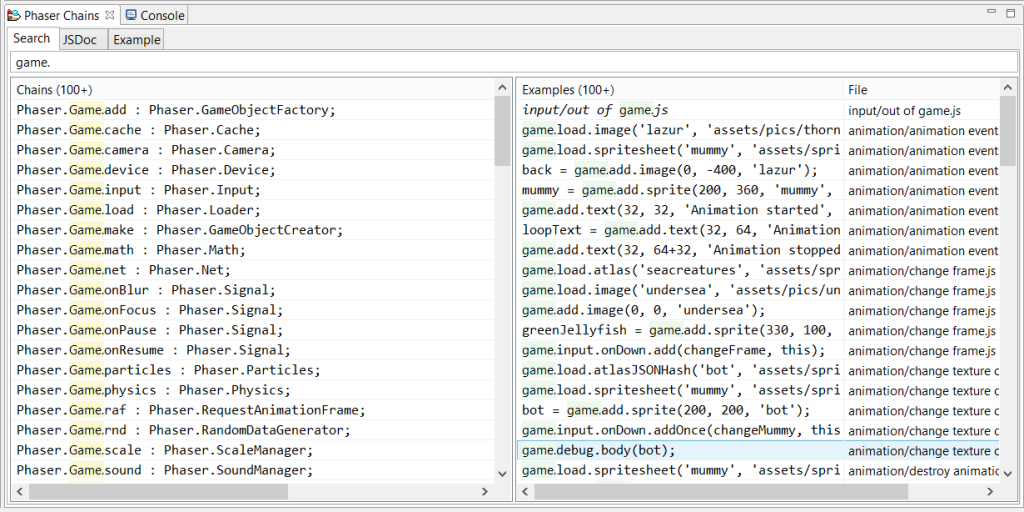
Task: Click the Examples list scroll down arrow
Action: (x=1008, y=473)
